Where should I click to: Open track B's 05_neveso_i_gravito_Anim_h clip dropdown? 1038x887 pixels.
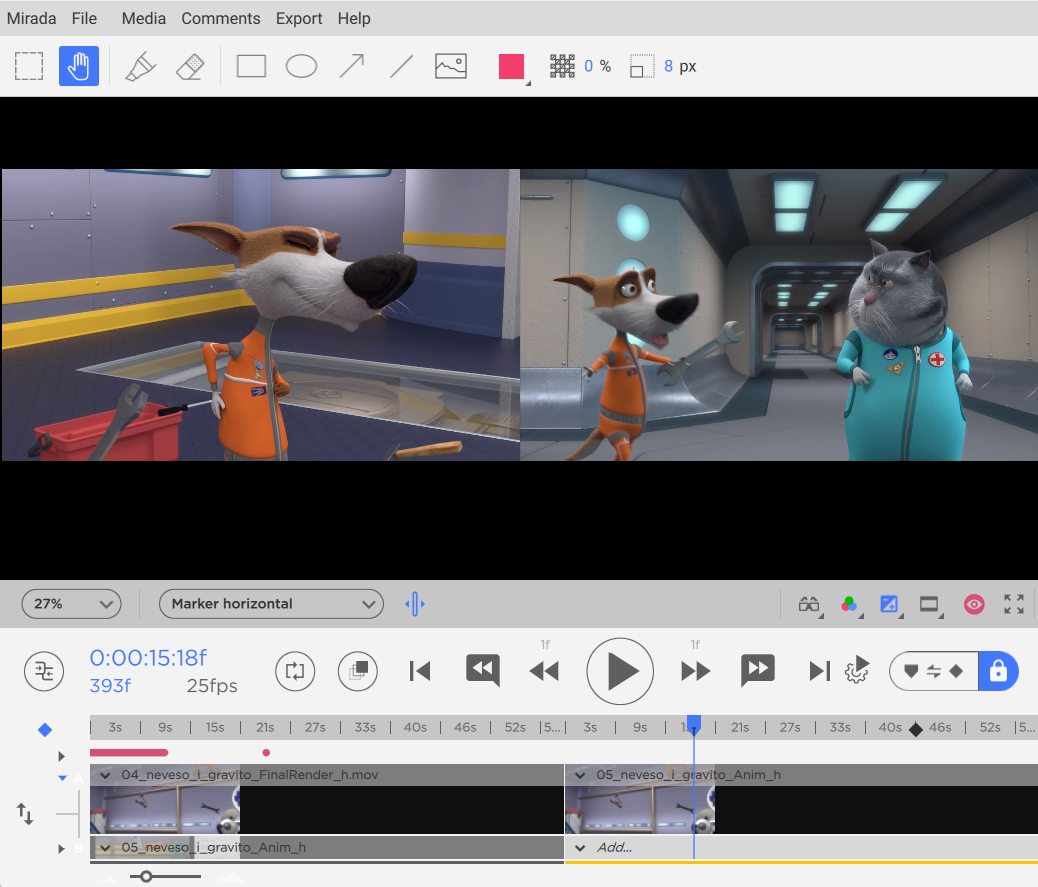click(x=105, y=848)
